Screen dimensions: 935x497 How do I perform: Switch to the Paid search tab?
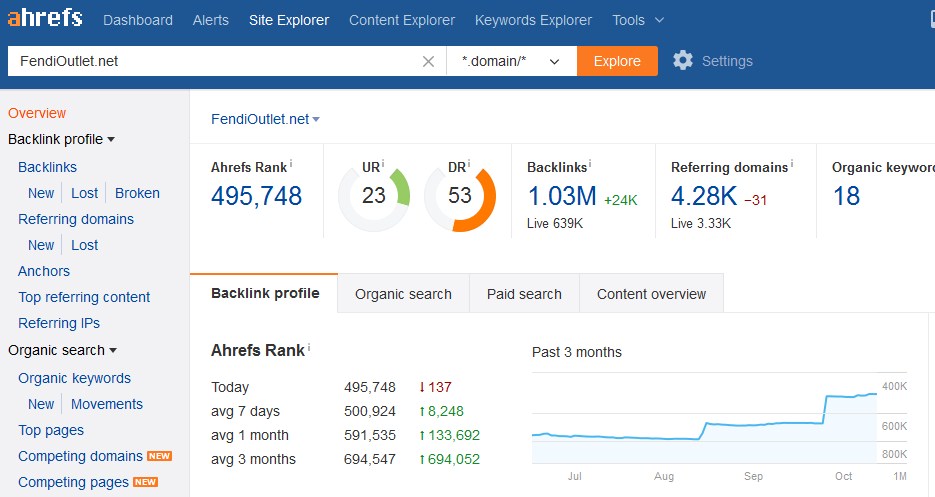click(x=524, y=294)
